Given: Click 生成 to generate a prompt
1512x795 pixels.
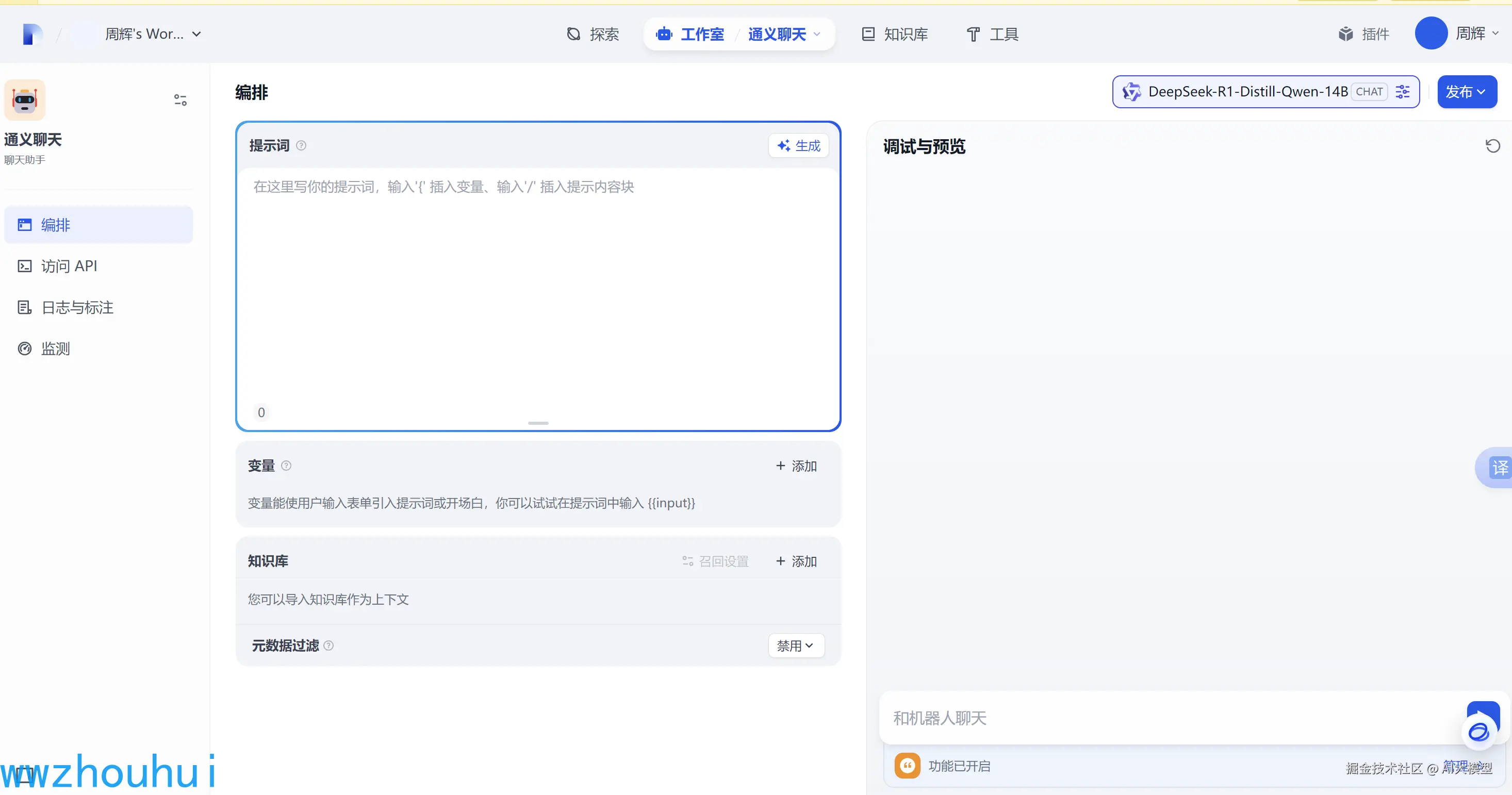Looking at the screenshot, I should tap(798, 145).
